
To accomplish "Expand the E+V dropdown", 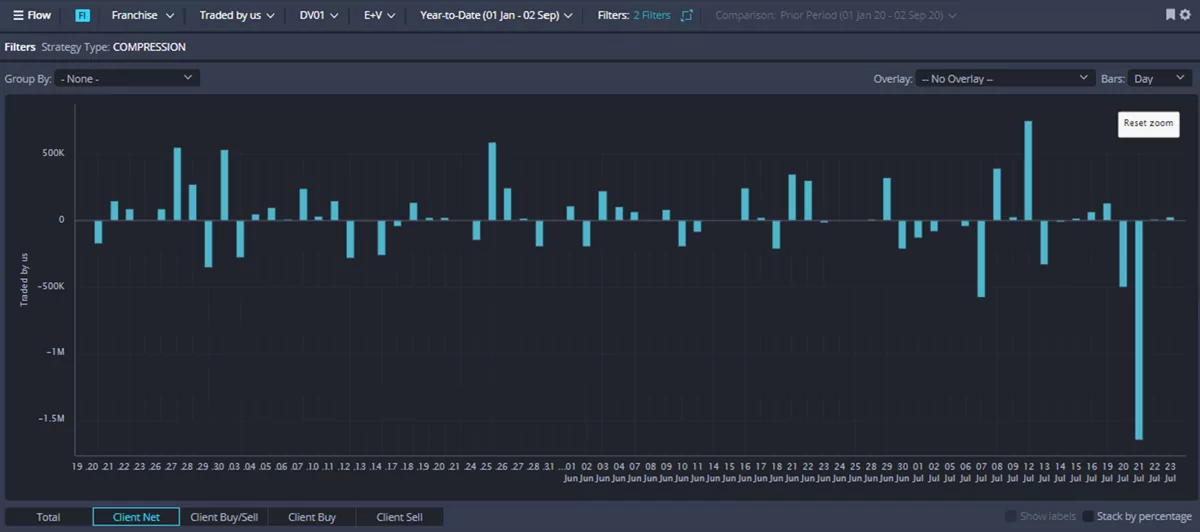I will tap(380, 16).
